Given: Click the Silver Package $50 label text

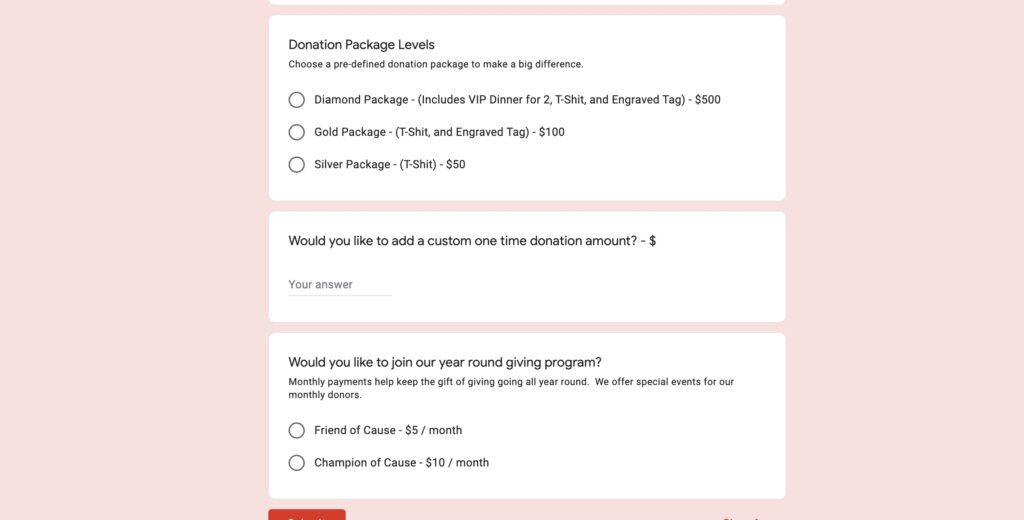Looking at the screenshot, I should tap(389, 164).
